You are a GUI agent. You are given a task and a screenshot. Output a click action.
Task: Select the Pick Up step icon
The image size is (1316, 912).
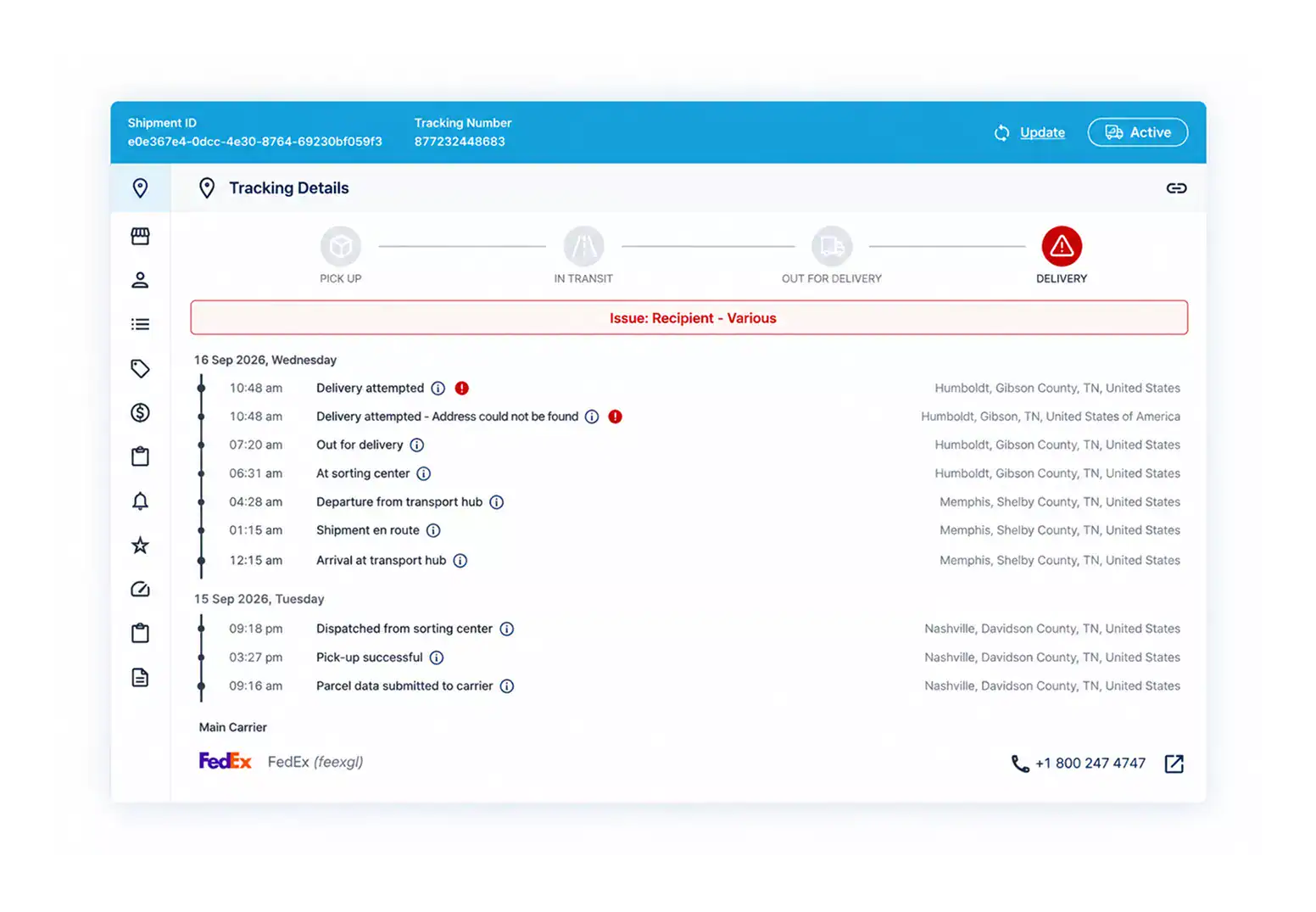point(341,246)
